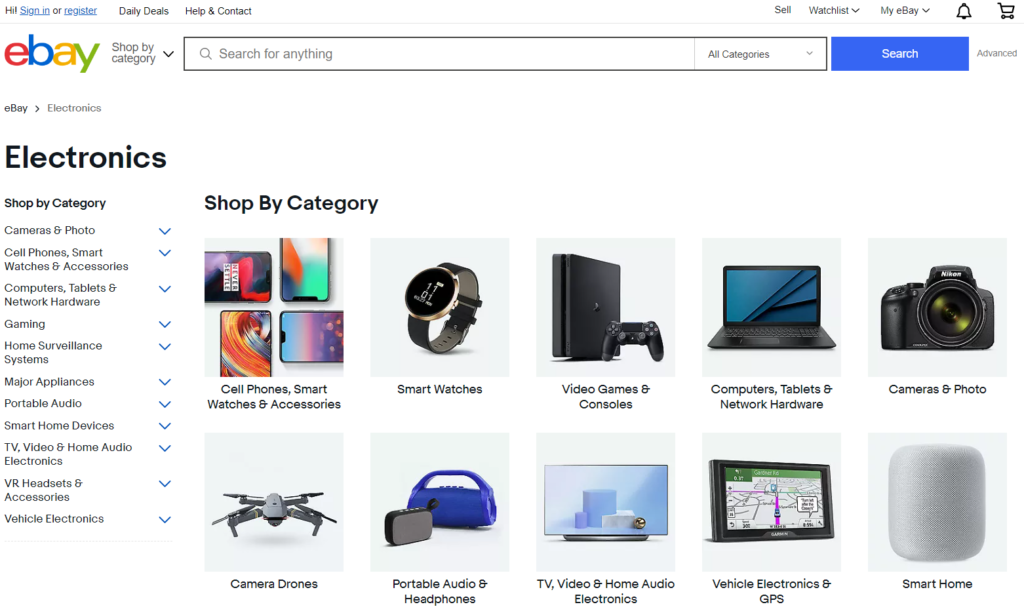Viewport: 1024px width, 611px height.
Task: Select the Vehicle Electronics & GPS image
Action: [771, 502]
